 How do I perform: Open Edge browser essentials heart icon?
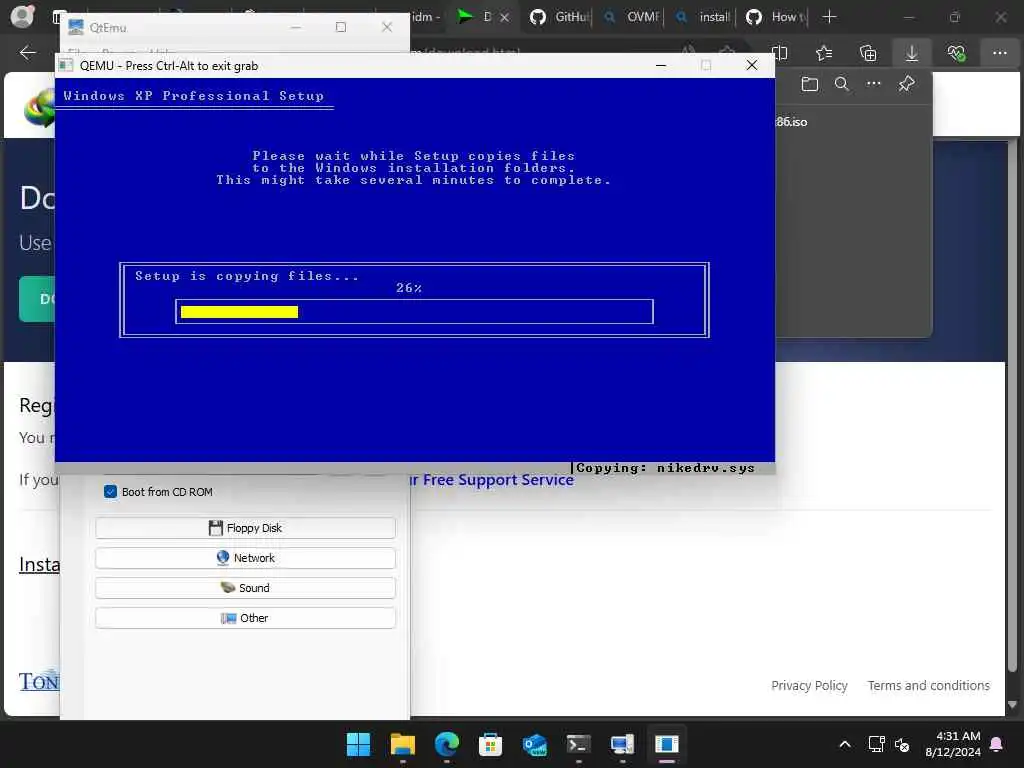tap(956, 53)
